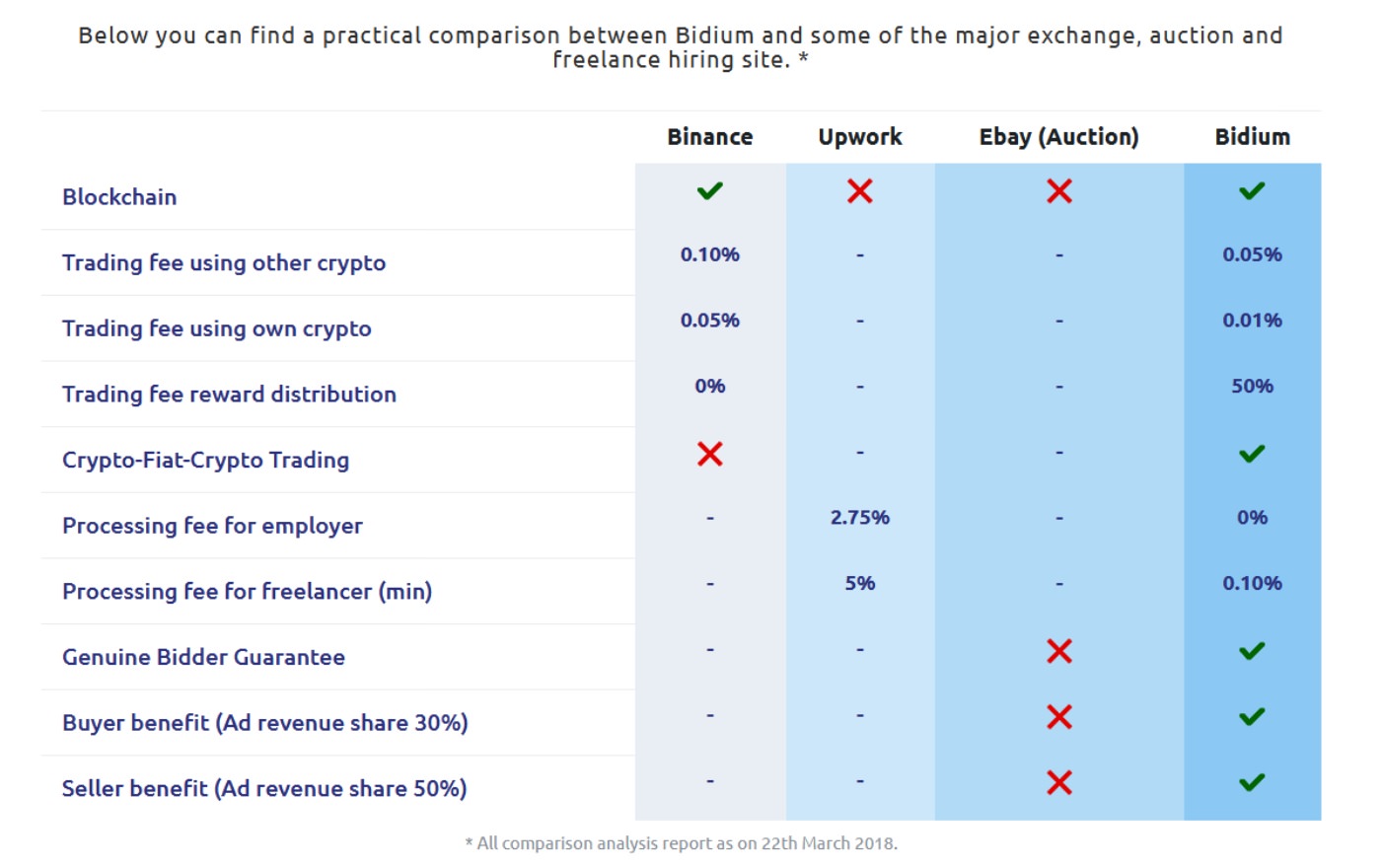Screen dimensions: 1382x868
Task: Click Ebay's red X for Seller benefit
Action: pos(1058,783)
